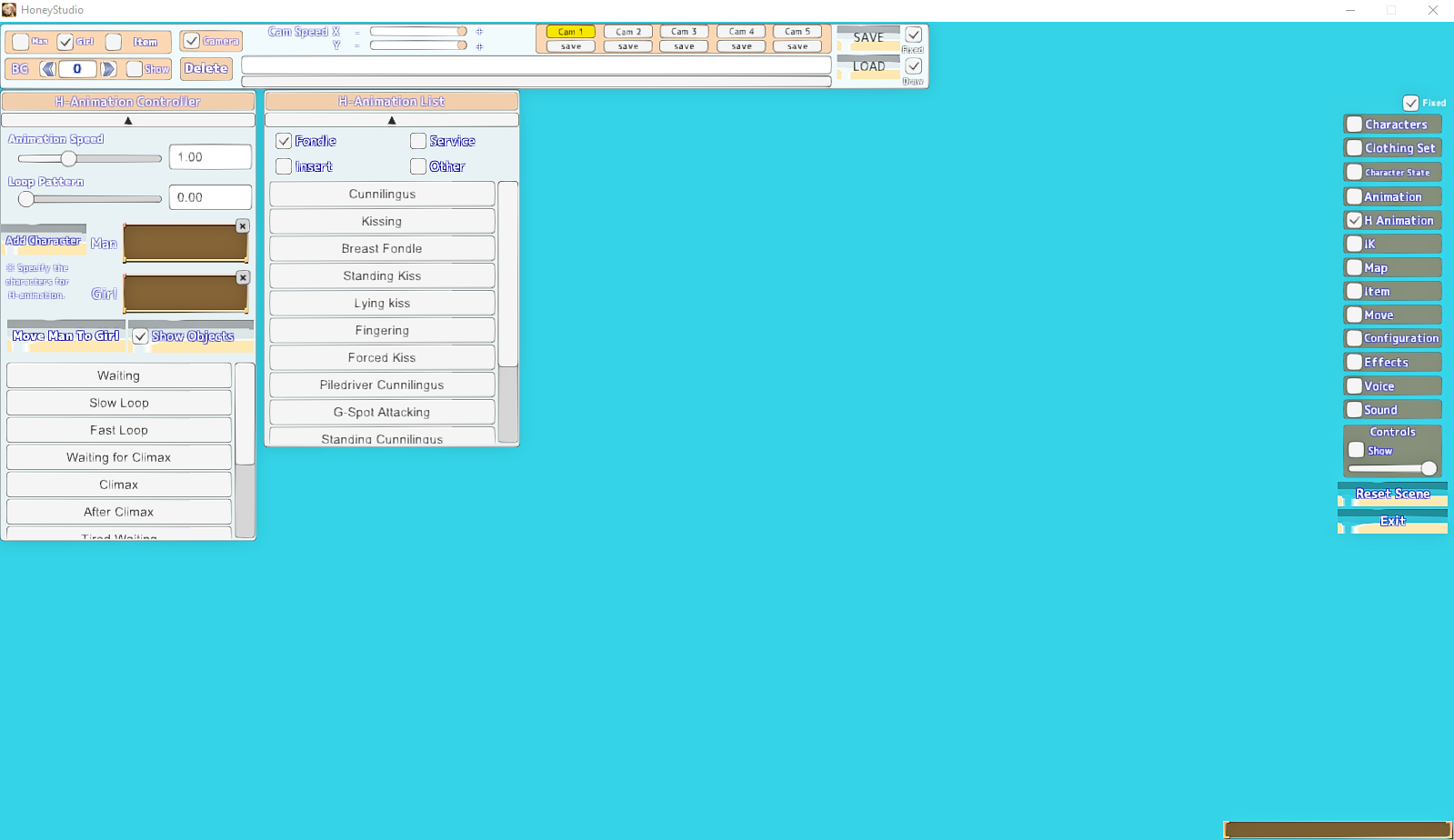
Task: Clear the Girl character slot with X
Action: [243, 277]
